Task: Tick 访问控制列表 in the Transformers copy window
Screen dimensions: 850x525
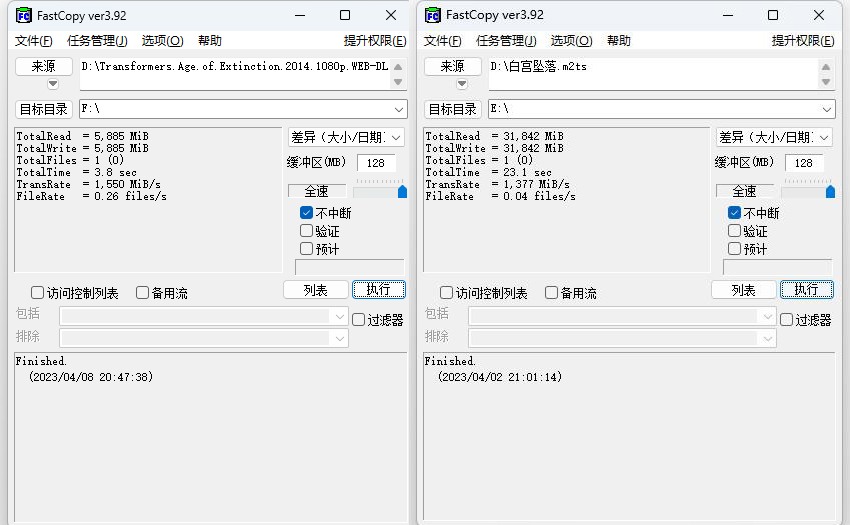Action: point(37,293)
